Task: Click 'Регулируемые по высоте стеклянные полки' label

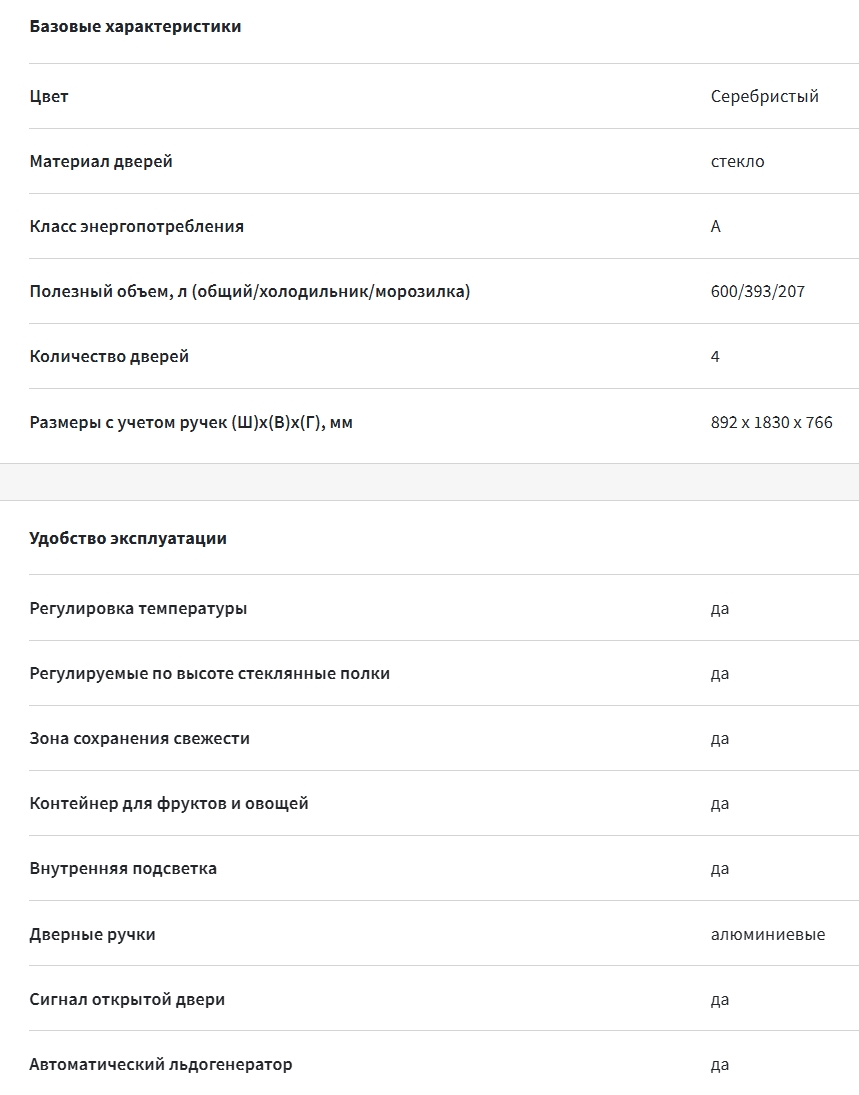Action: click(210, 673)
